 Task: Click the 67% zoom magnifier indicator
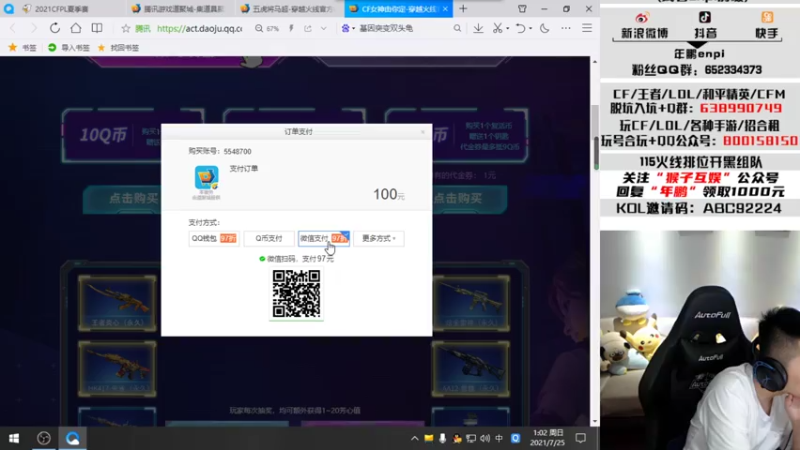tap(267, 29)
